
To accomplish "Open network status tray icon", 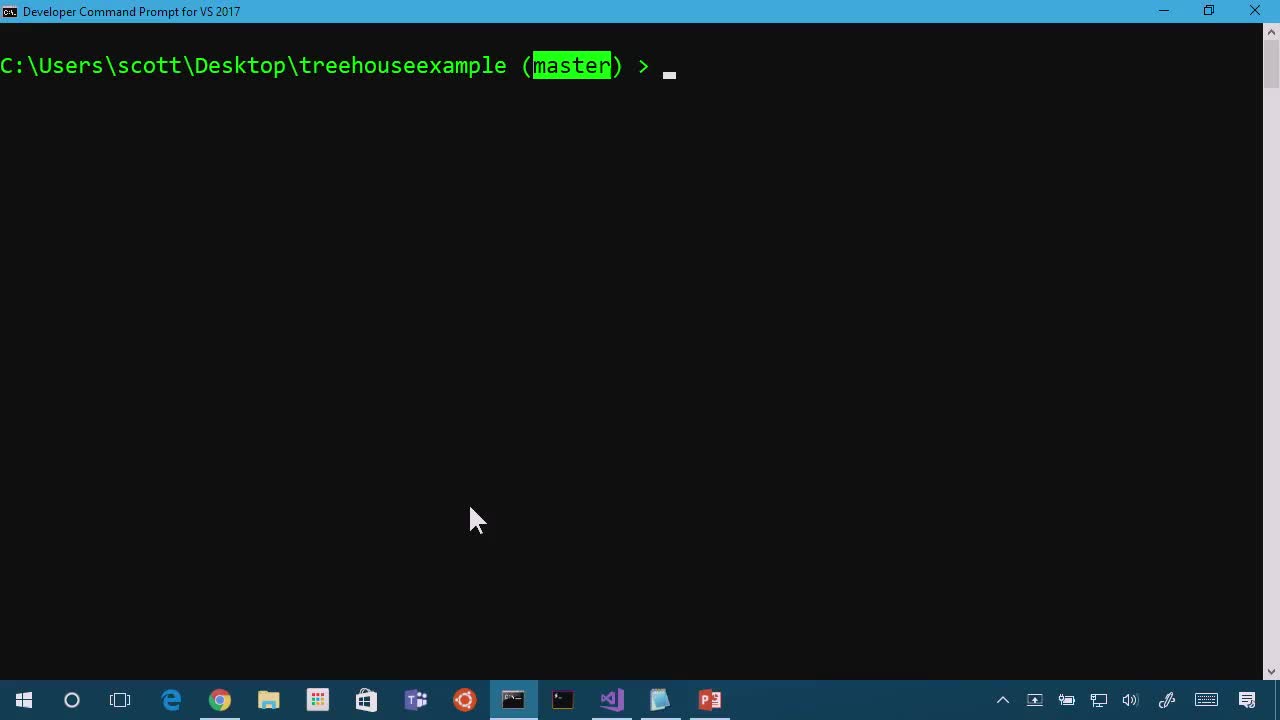I will [1099, 700].
